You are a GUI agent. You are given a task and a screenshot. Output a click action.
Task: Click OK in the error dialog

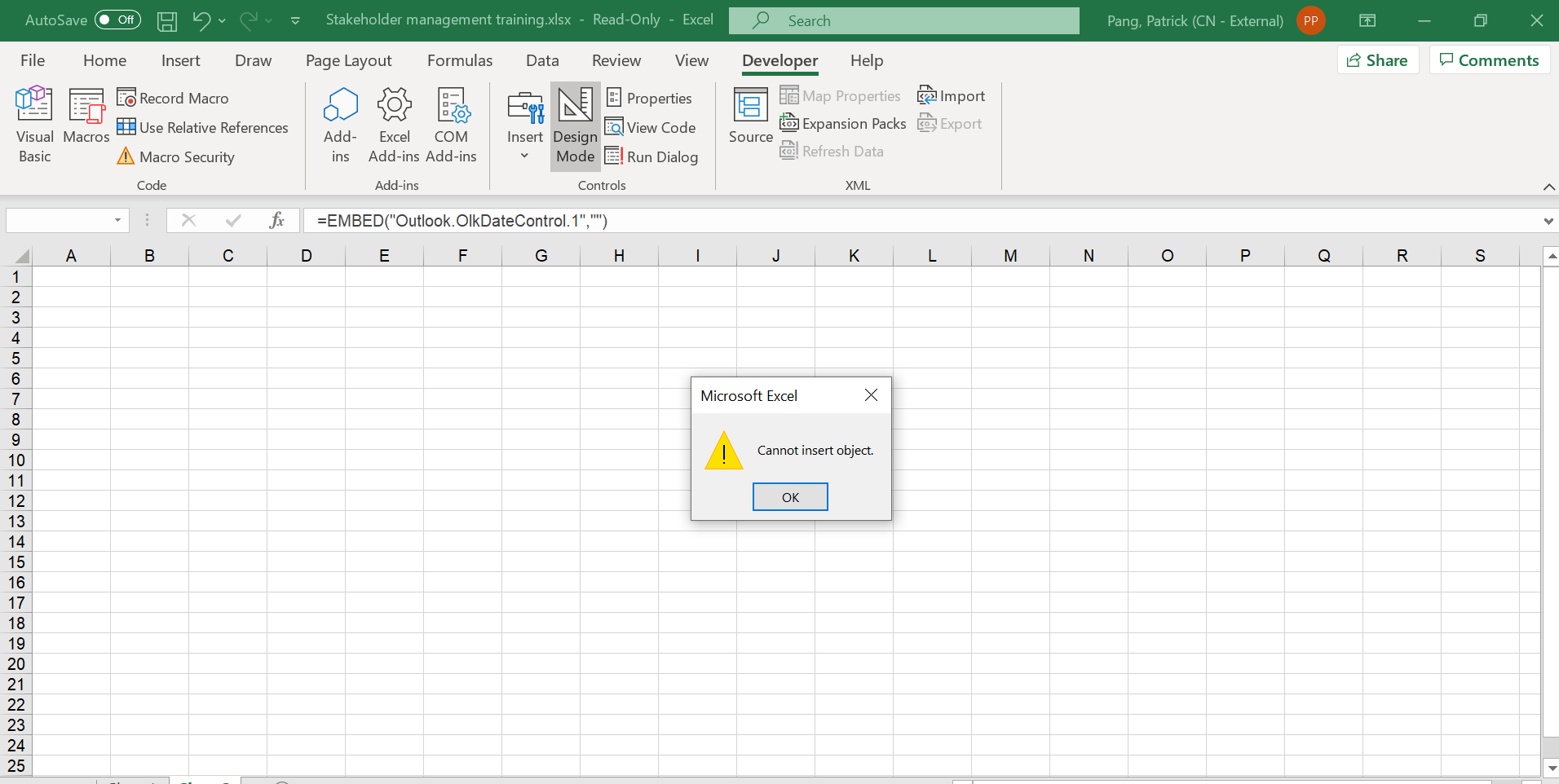point(789,497)
